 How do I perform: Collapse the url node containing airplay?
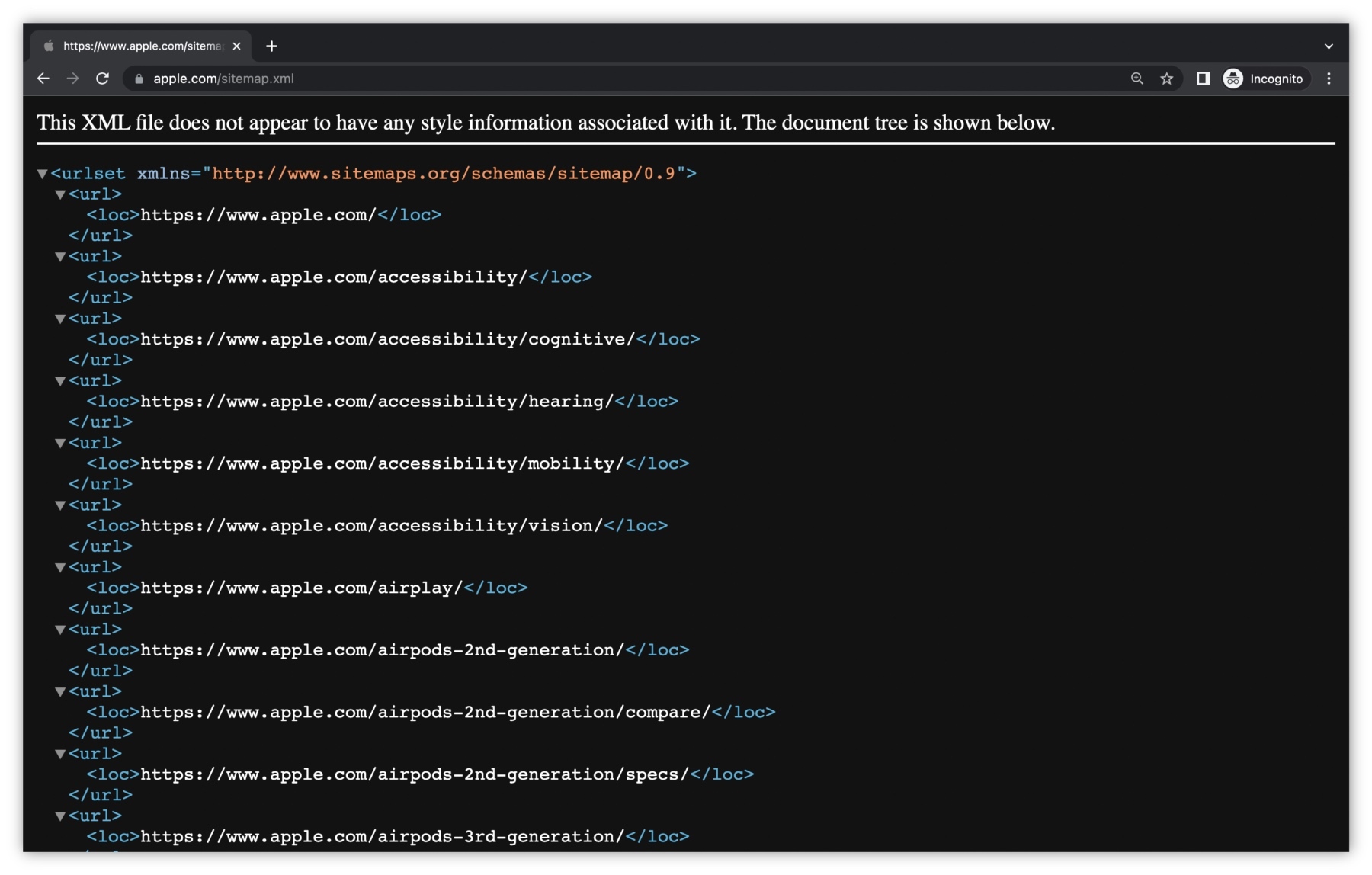pos(60,567)
